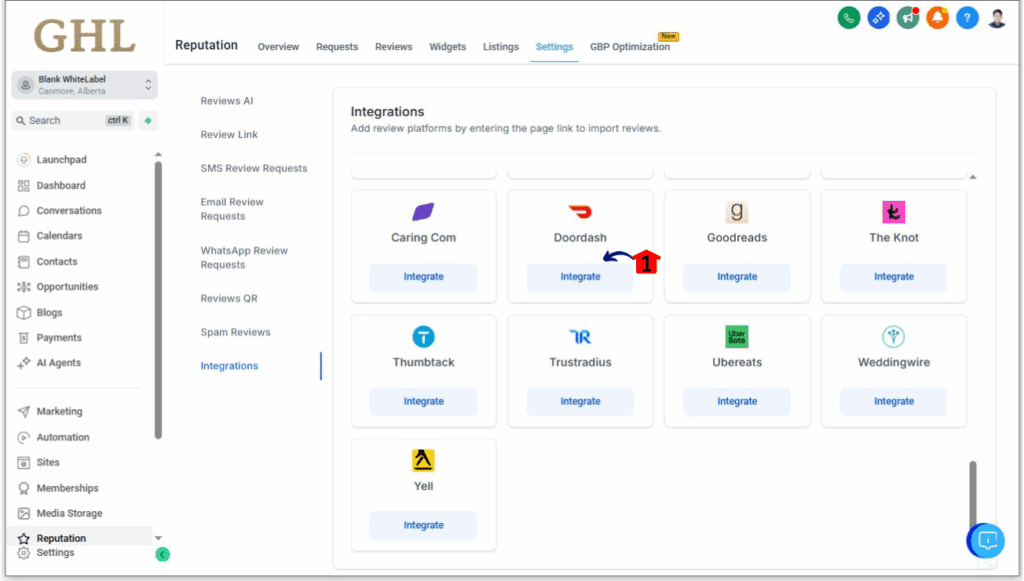Click the Caring Com logo
The height and width of the screenshot is (581, 1024).
point(423,212)
